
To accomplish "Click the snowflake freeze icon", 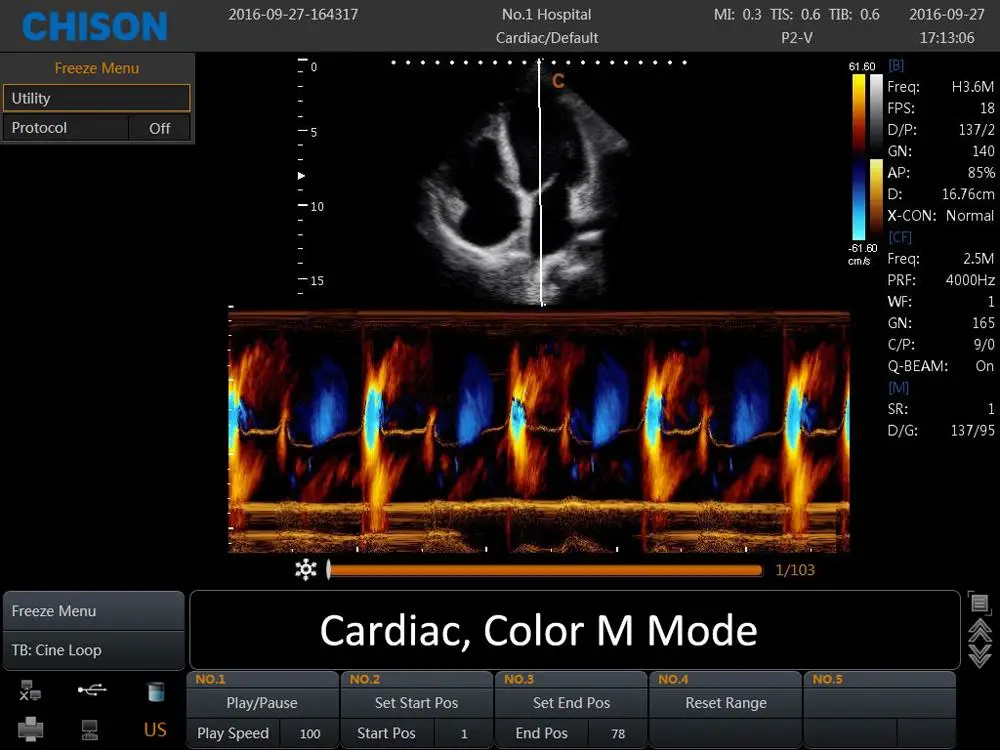I will 306,570.
